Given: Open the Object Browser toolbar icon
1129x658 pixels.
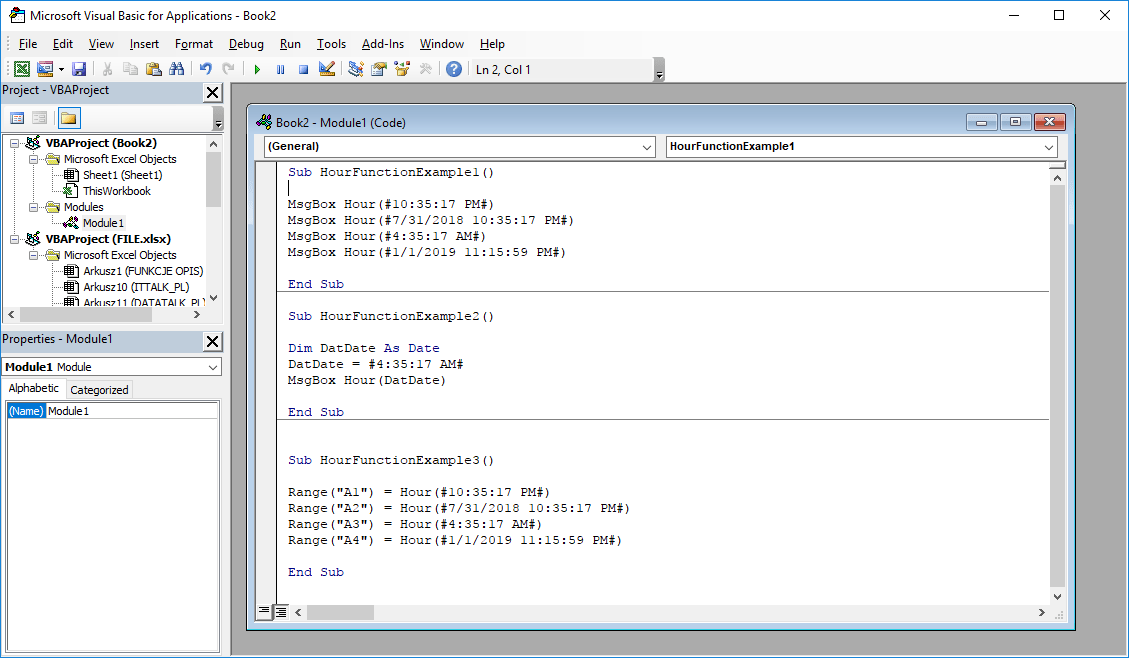Looking at the screenshot, I should 402,69.
